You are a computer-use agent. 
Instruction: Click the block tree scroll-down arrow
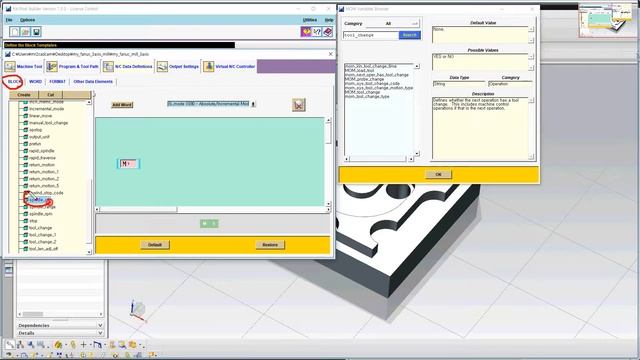coord(89,252)
